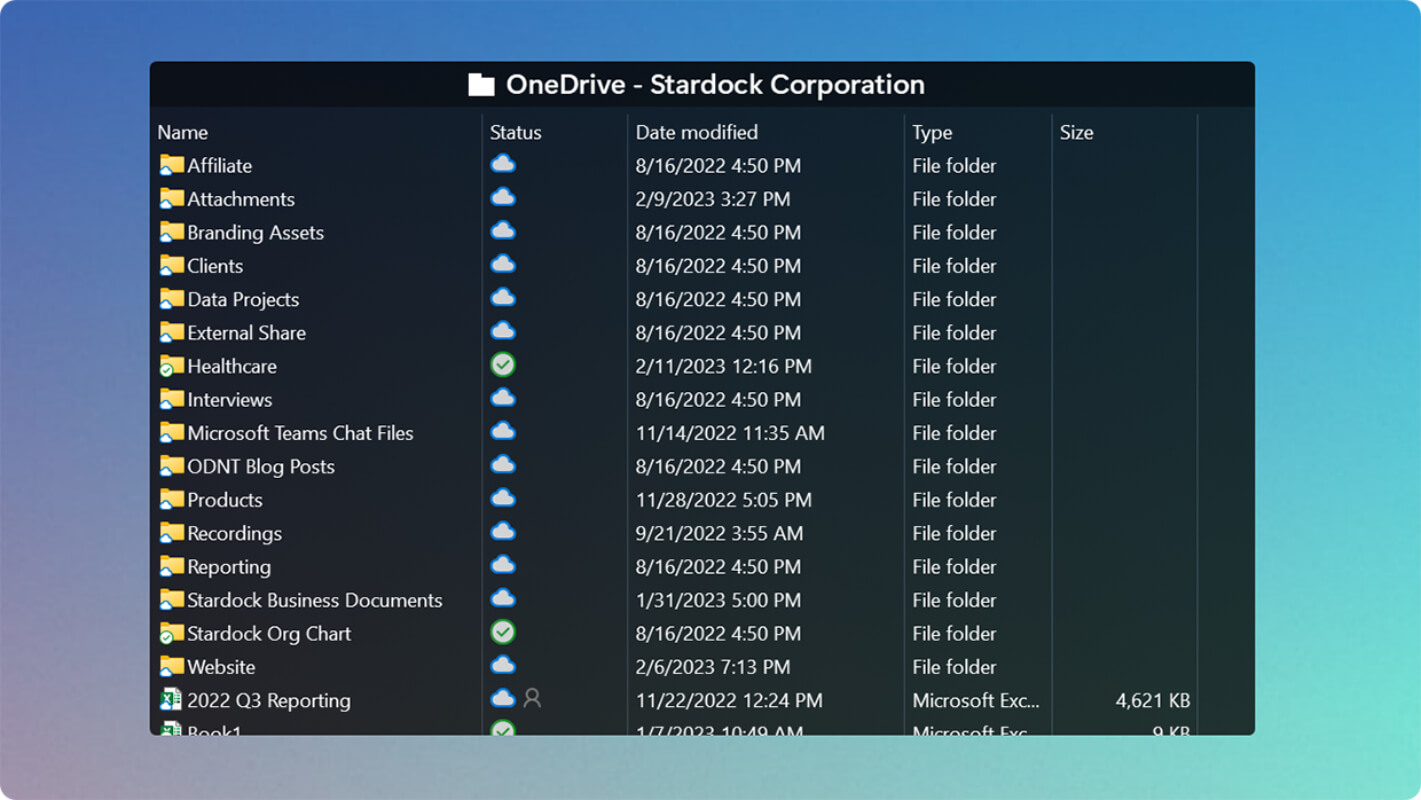Click the 4,621 KB size value

pos(1153,701)
